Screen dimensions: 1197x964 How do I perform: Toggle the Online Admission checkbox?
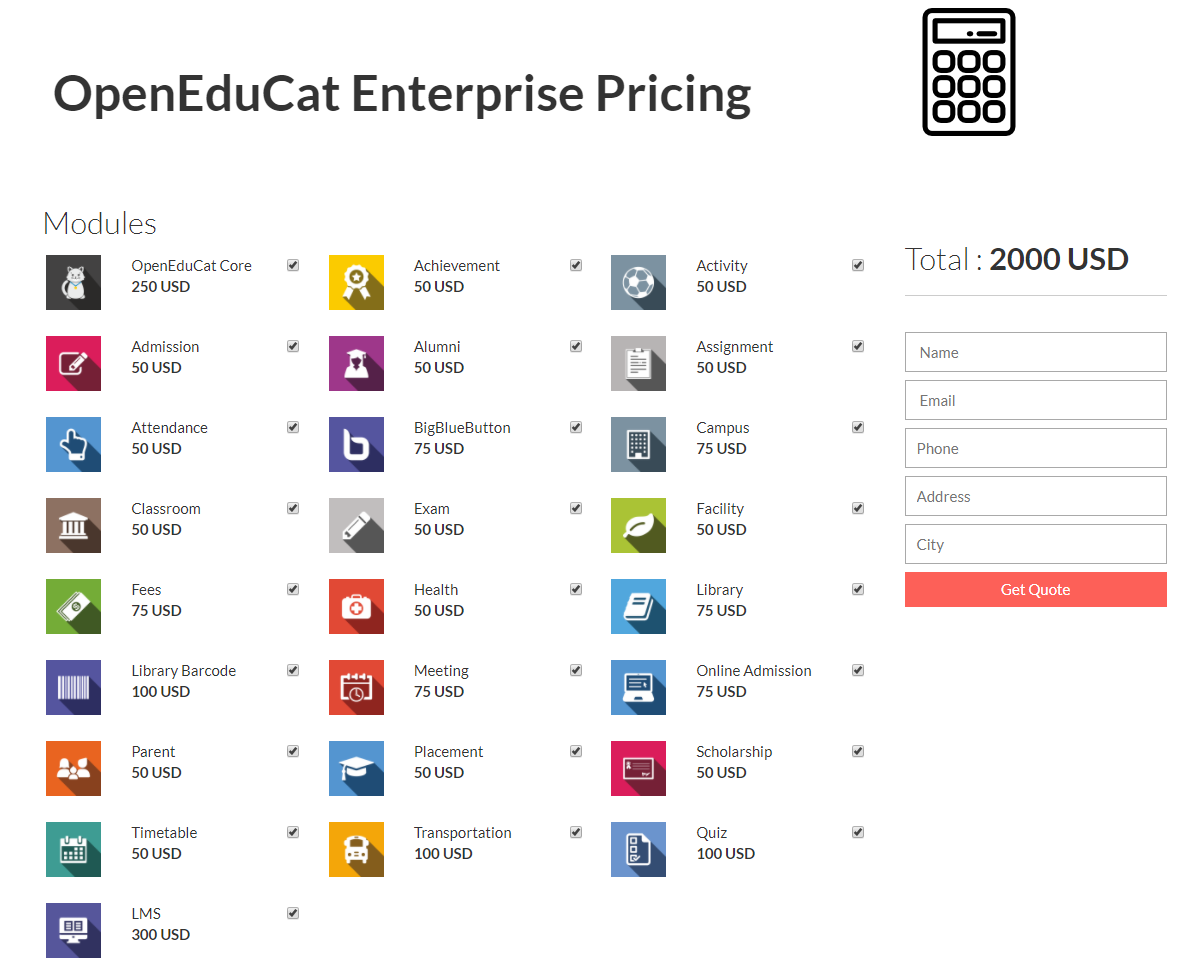(858, 670)
